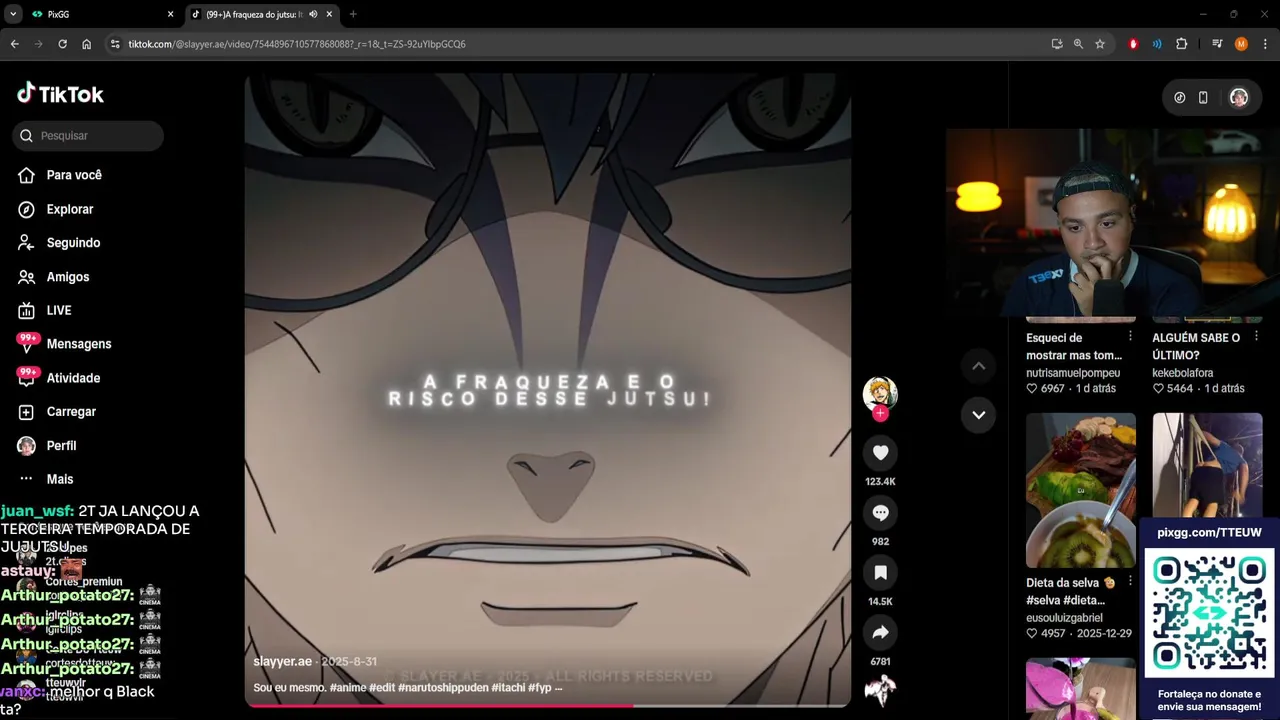Open the Dieta da selva food thumbnail
This screenshot has width=1280, height=720.
(x=1081, y=490)
